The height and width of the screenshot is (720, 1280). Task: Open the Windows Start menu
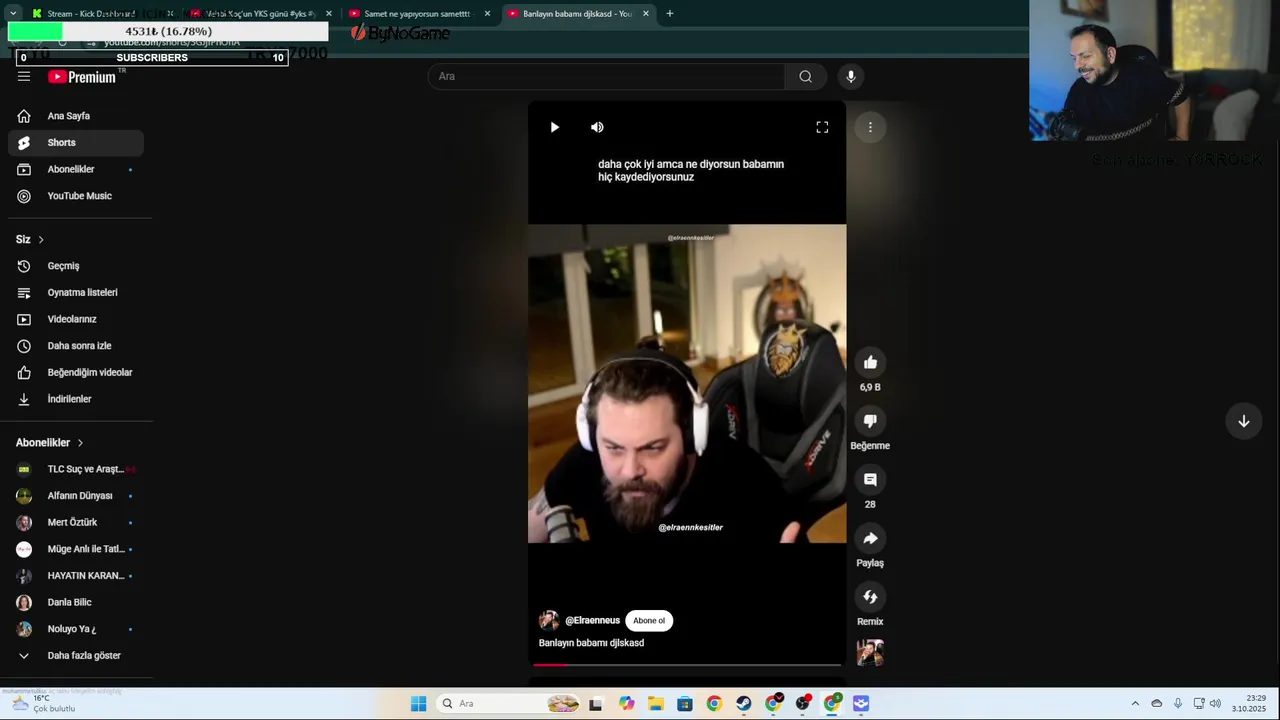pyautogui.click(x=418, y=704)
